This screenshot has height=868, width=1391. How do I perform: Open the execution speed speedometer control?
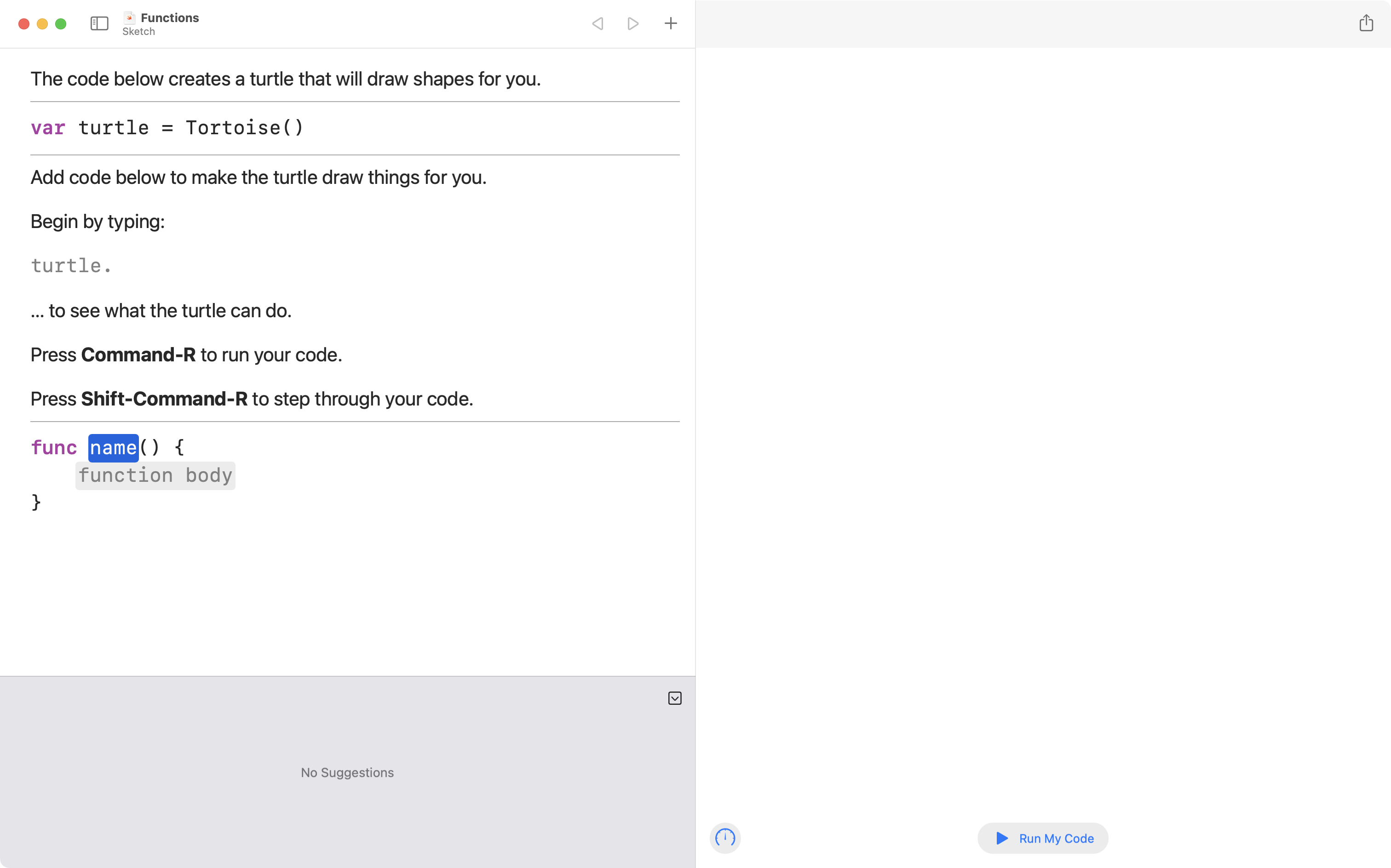click(x=725, y=838)
